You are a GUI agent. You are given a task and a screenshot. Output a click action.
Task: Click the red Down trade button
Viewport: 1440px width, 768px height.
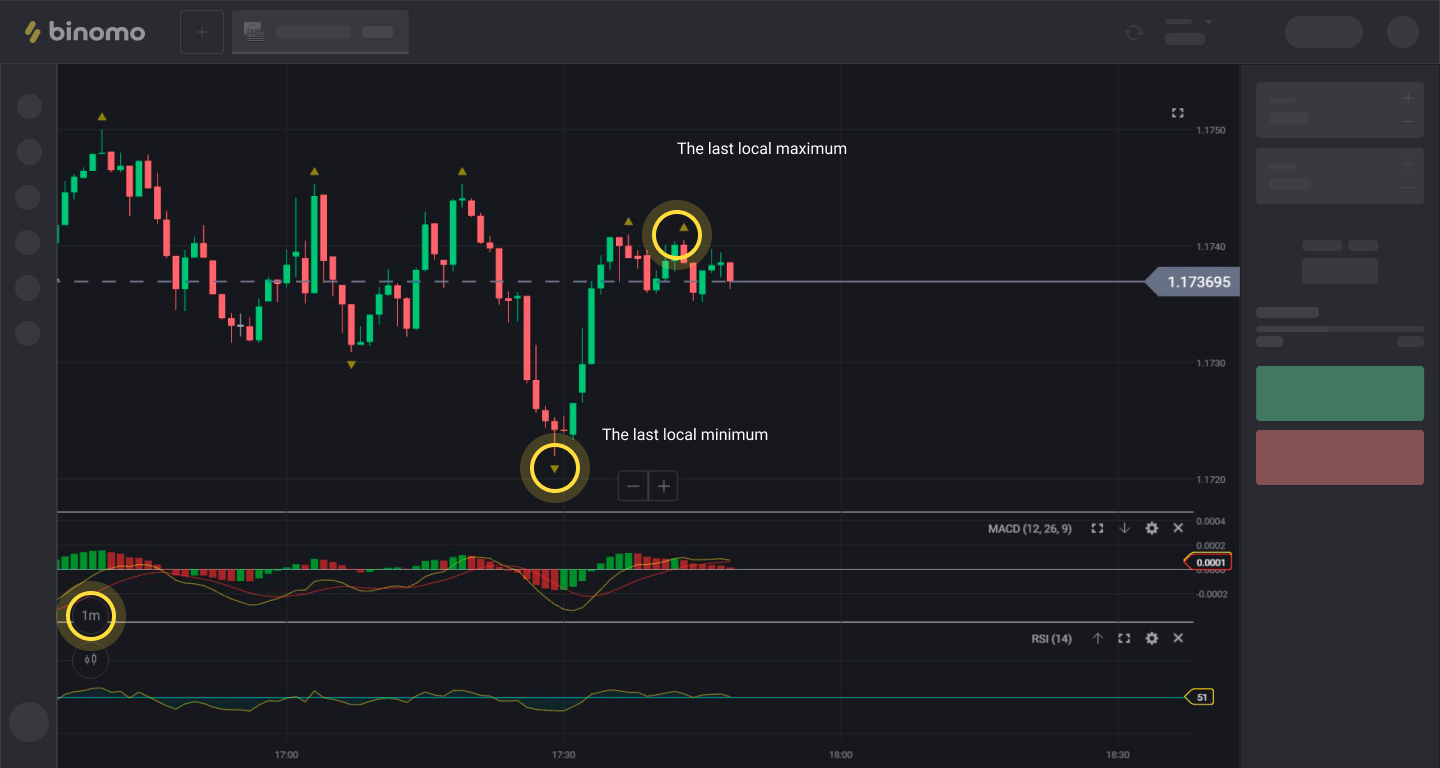pos(1339,457)
